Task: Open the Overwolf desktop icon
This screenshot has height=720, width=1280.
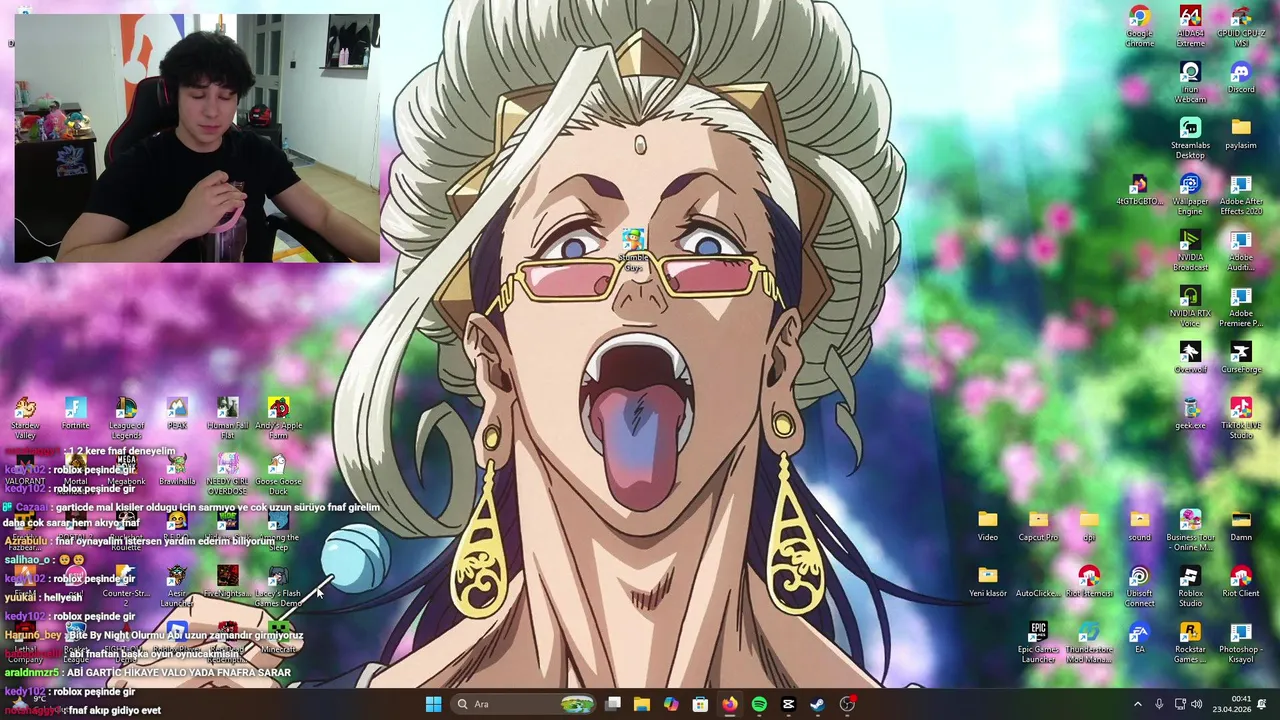Action: click(x=1190, y=358)
